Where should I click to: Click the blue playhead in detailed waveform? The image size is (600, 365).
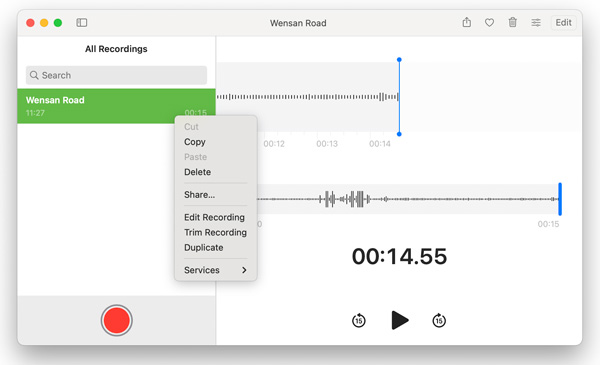[399, 97]
